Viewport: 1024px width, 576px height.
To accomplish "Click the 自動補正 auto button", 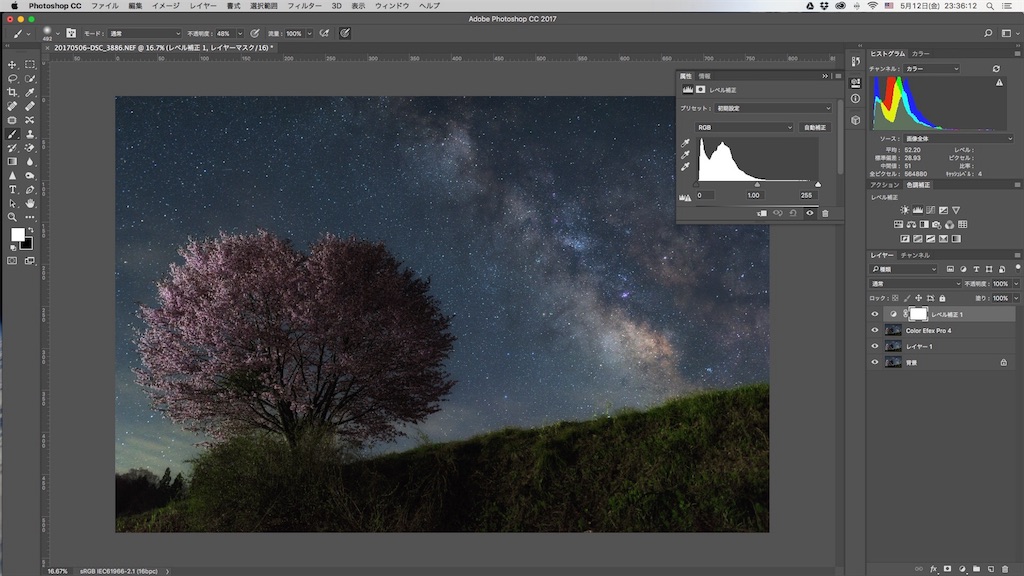I will tap(815, 127).
